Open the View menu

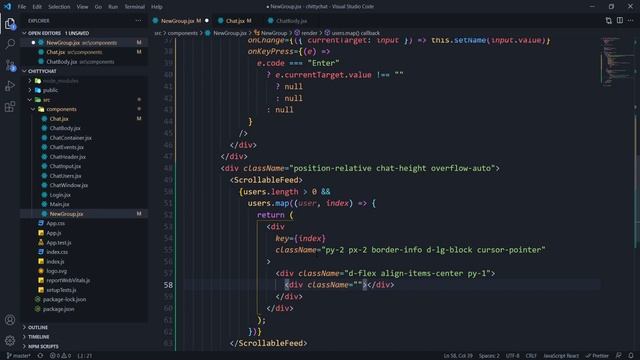82,7
